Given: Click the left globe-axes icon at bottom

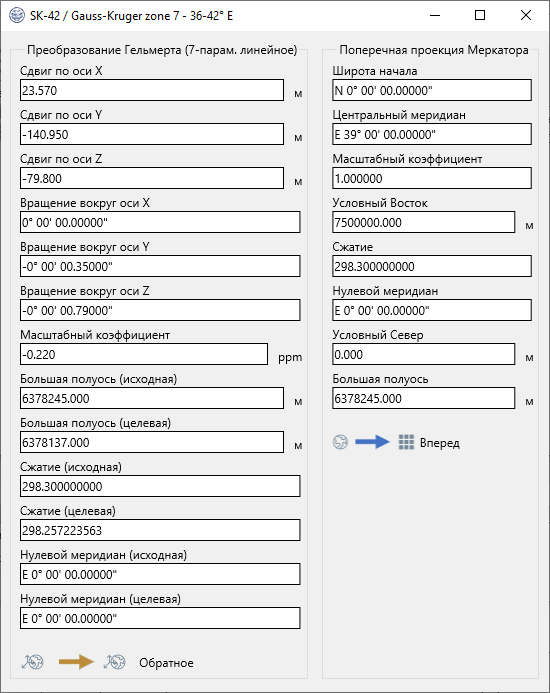Looking at the screenshot, I should 32,662.
